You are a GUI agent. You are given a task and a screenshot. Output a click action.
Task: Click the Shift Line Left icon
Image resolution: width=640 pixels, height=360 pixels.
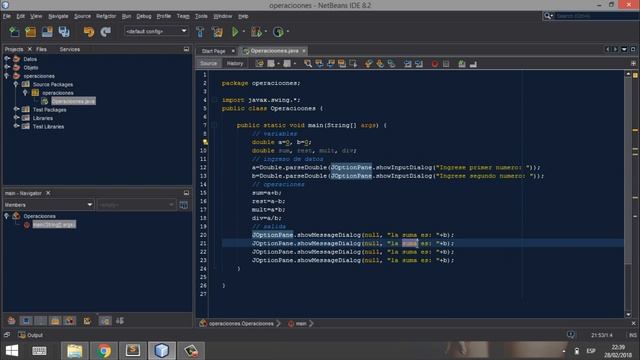pos(407,64)
